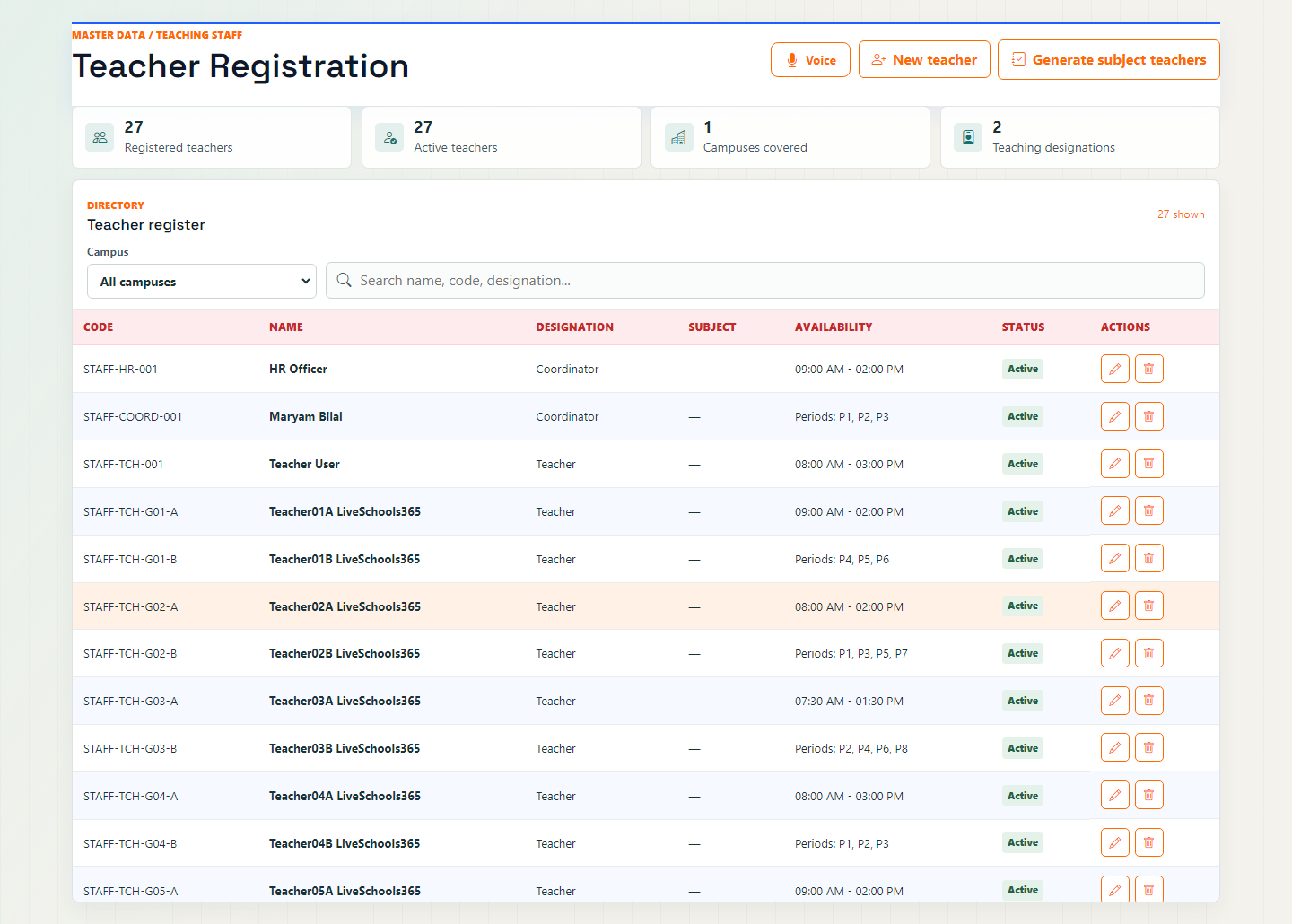Image resolution: width=1292 pixels, height=924 pixels.
Task: Click availability Periods: P4, P5, P6
Action: (842, 559)
